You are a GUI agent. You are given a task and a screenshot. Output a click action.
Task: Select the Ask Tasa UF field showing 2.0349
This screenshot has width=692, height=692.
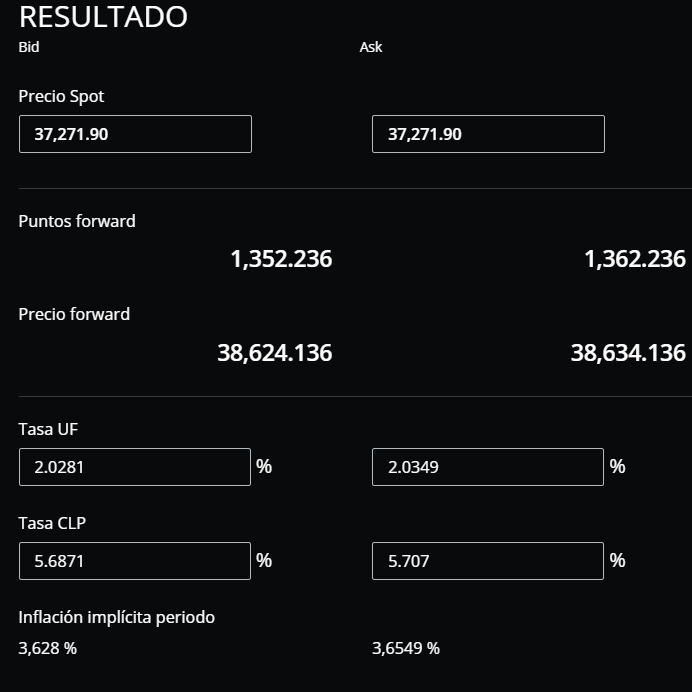[488, 467]
